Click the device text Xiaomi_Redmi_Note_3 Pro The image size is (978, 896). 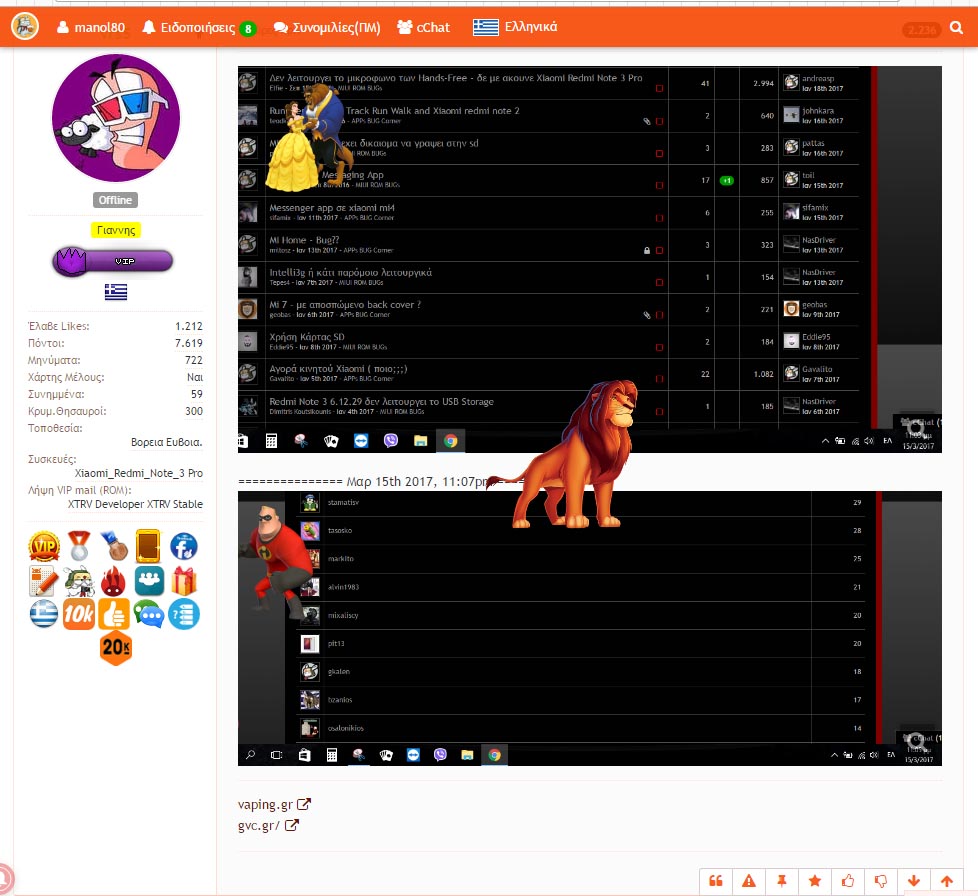coord(139,473)
